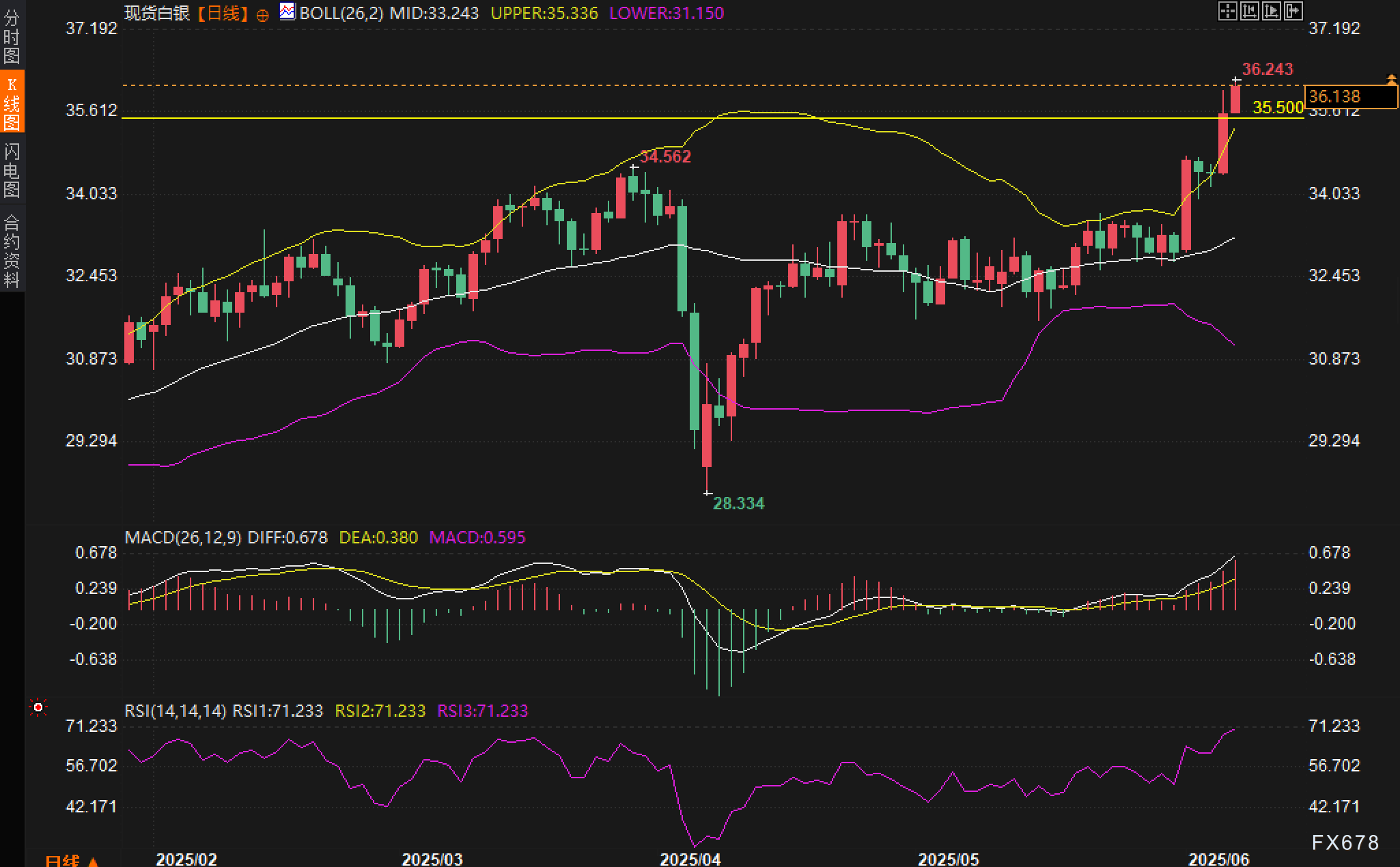Open the 闪电图 side tab
Viewport: 1400px width, 867px height.
pyautogui.click(x=12, y=170)
